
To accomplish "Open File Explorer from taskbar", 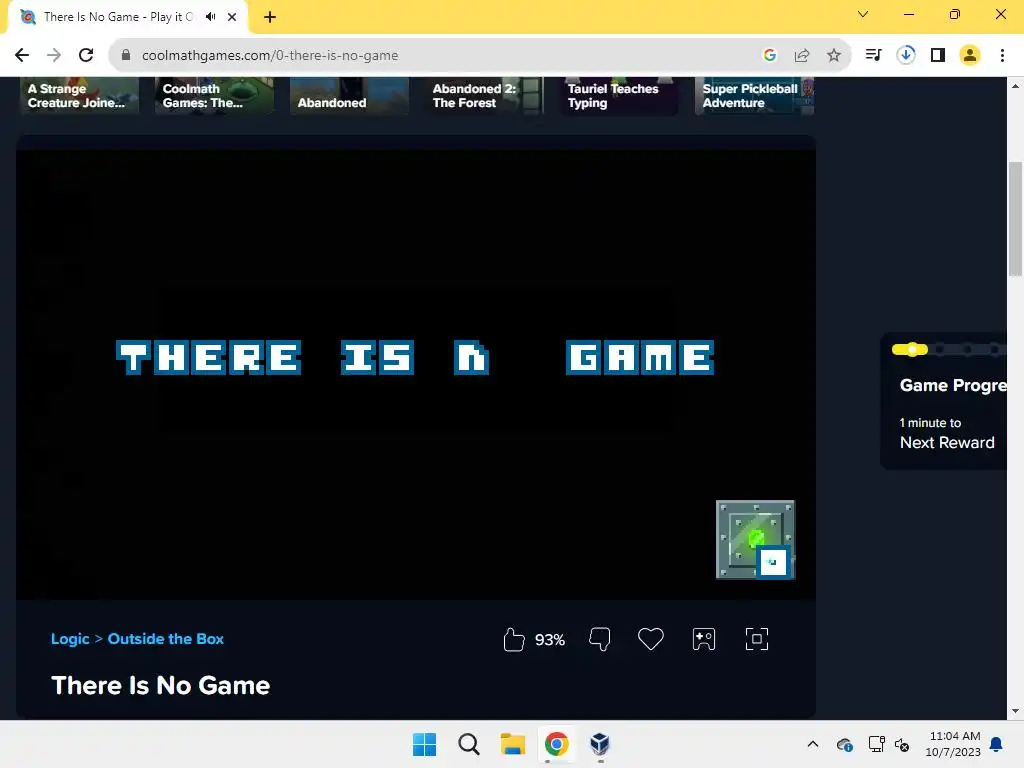I will tap(513, 744).
